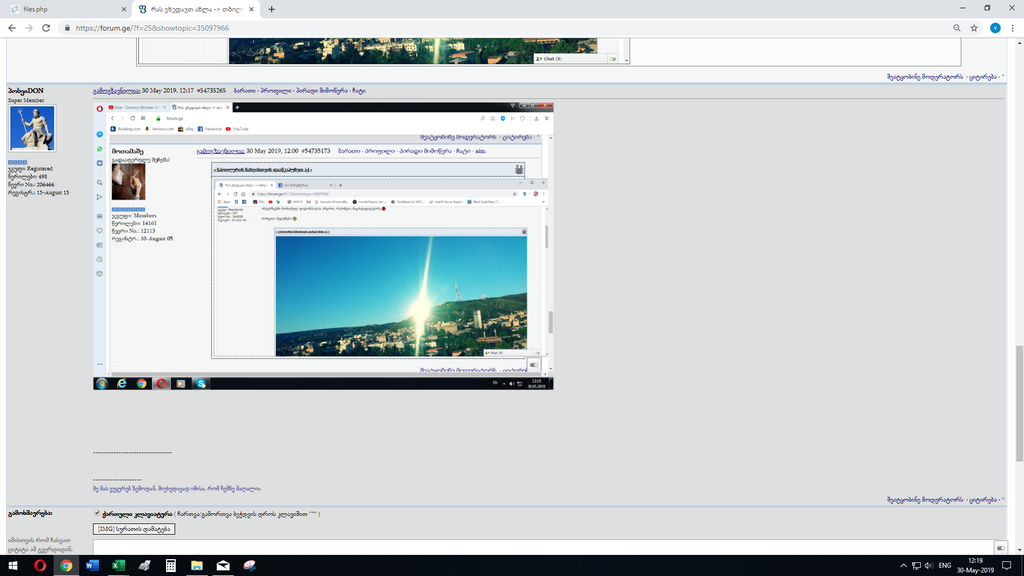Open the Chrome profile avatar 'V'
This screenshot has height=576, width=1024.
(995, 28)
